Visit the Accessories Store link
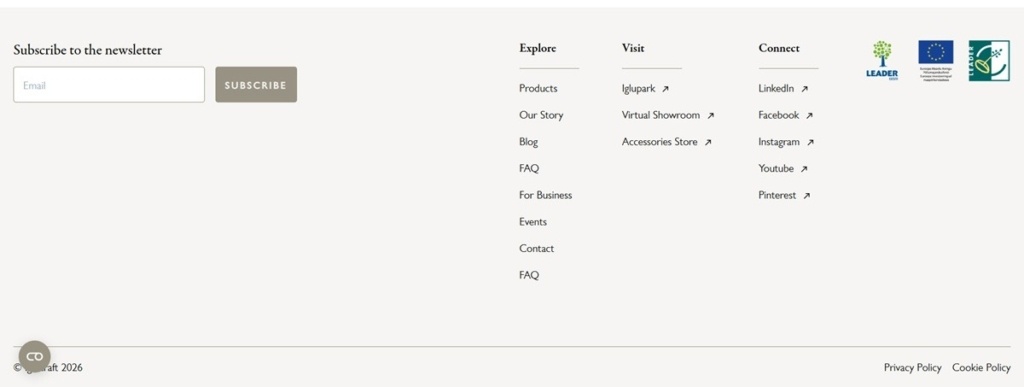The height and width of the screenshot is (387, 1024). pyautogui.click(x=660, y=142)
